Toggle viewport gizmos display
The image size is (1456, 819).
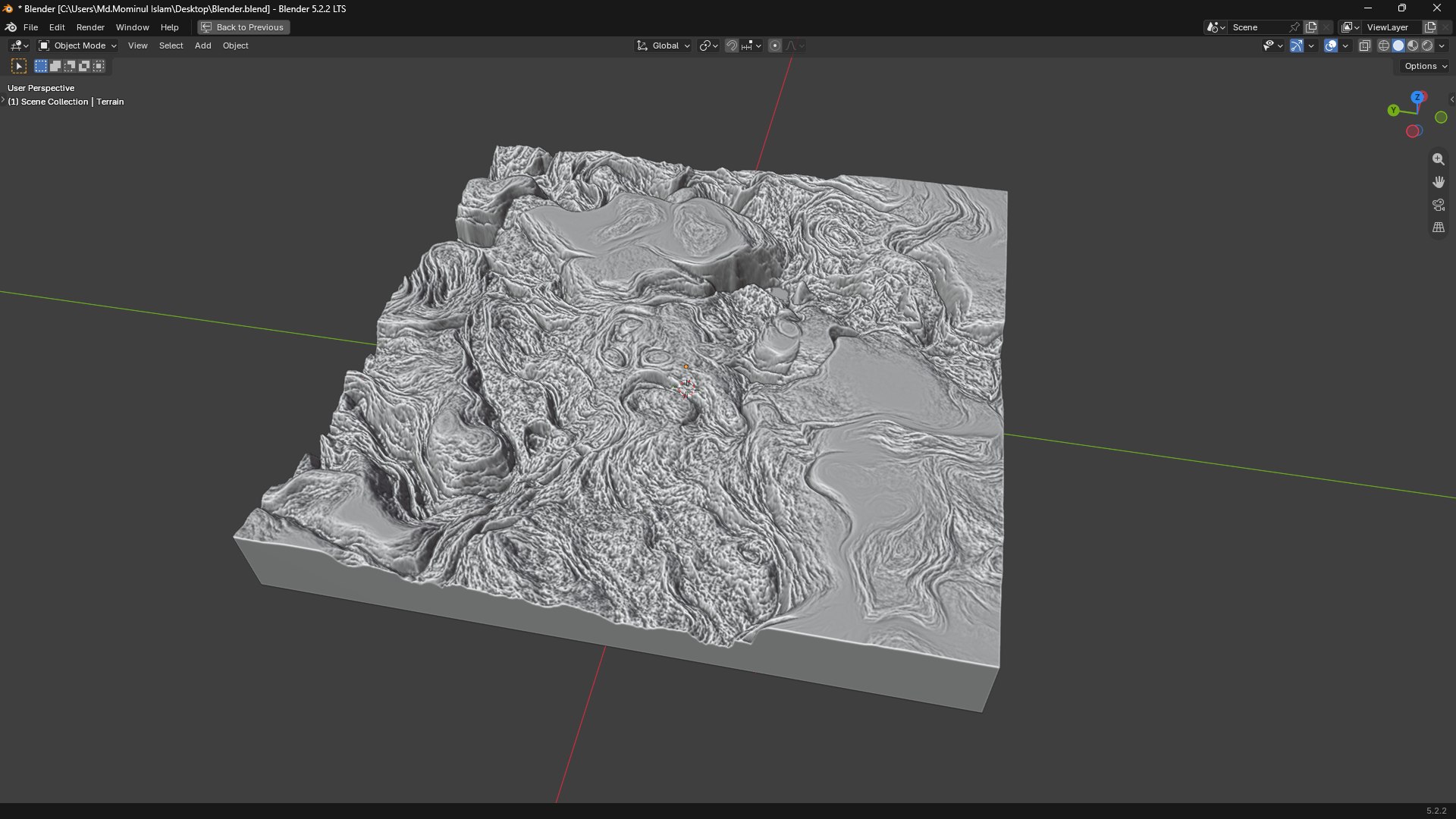click(x=1297, y=46)
